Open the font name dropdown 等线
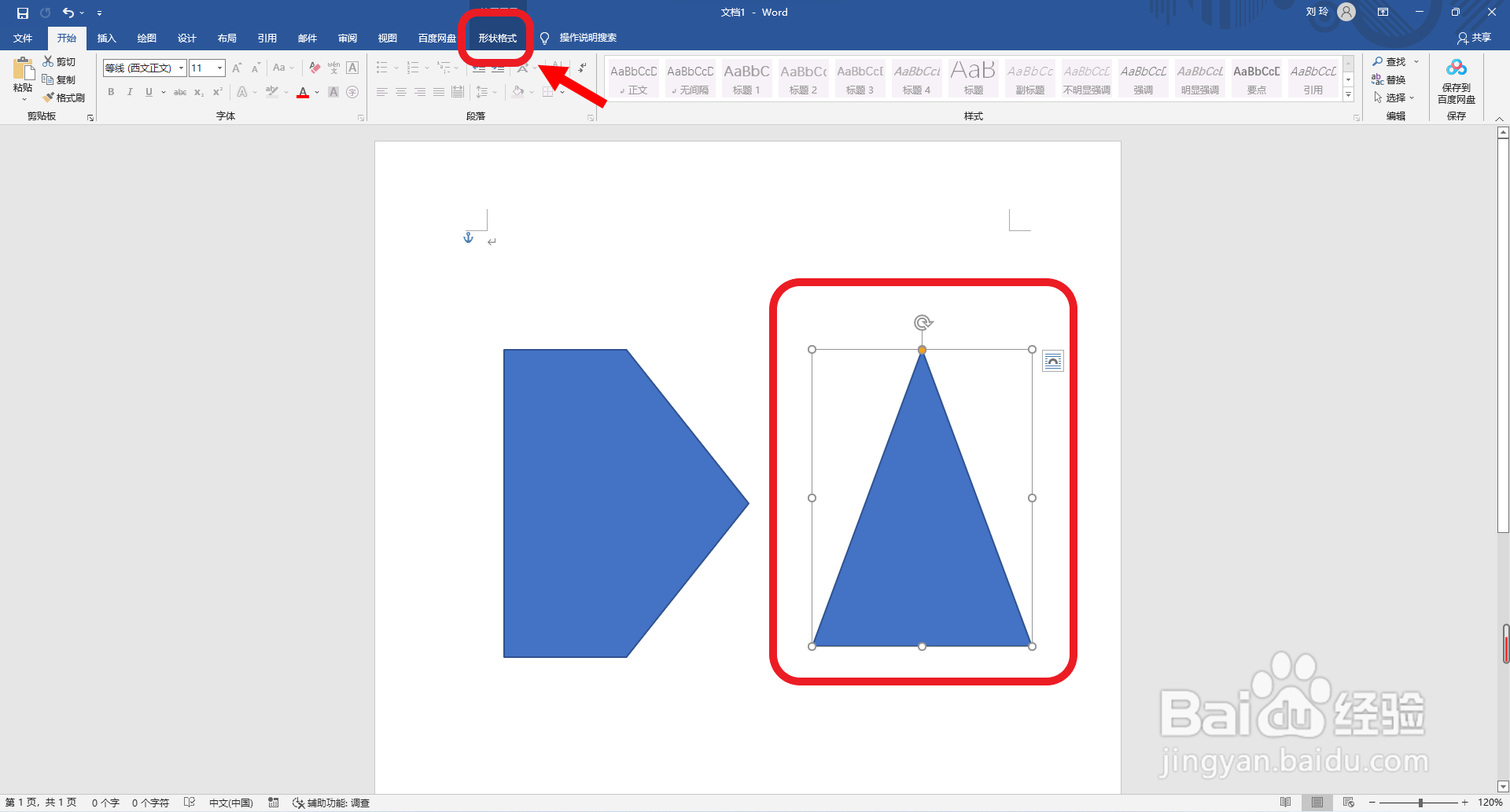 181,68
